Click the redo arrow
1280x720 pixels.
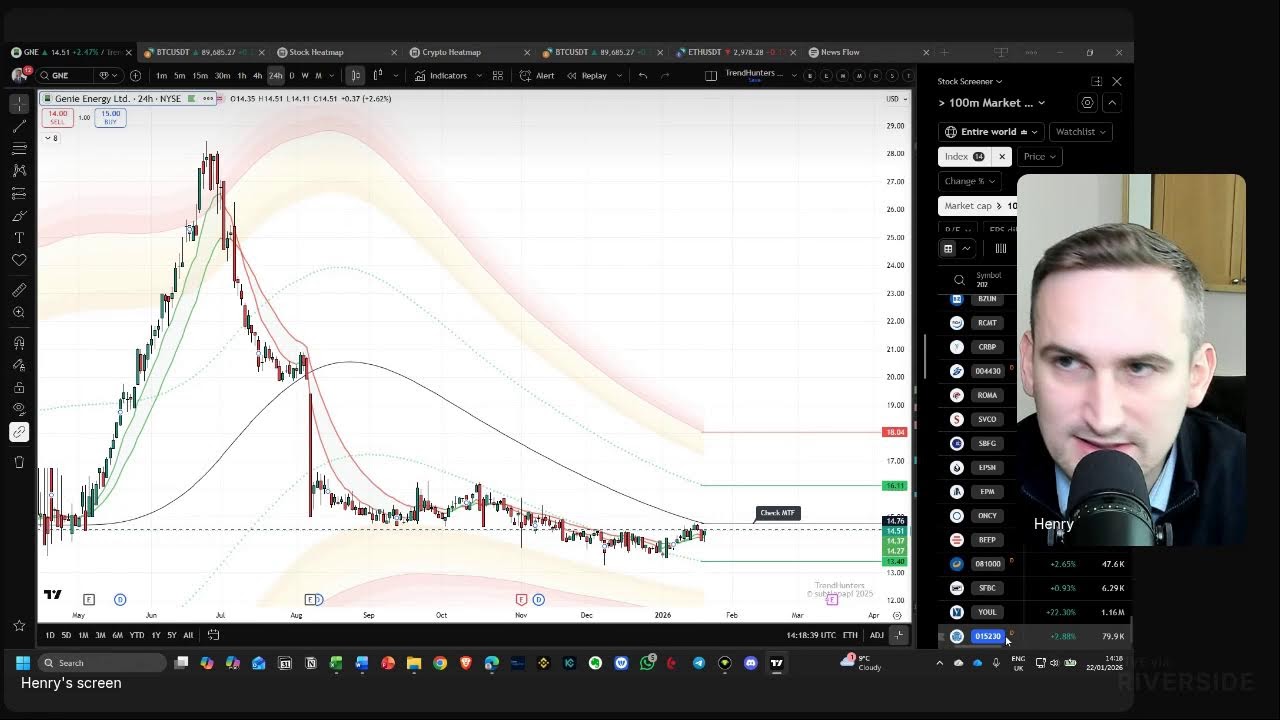click(x=665, y=76)
